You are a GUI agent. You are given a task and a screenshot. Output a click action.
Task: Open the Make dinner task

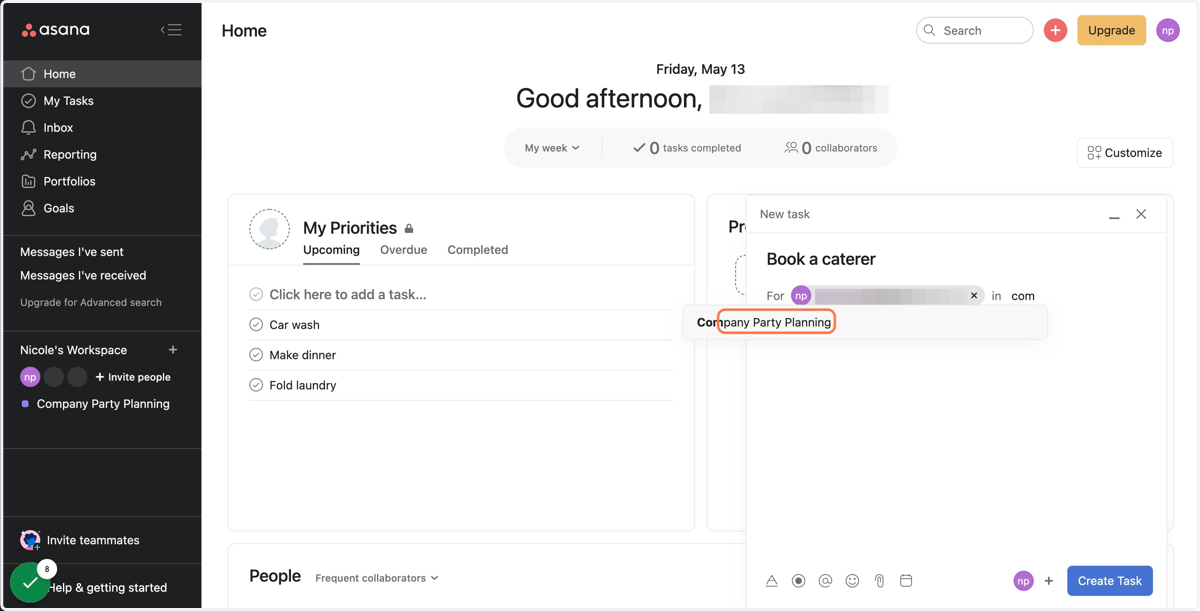(303, 355)
